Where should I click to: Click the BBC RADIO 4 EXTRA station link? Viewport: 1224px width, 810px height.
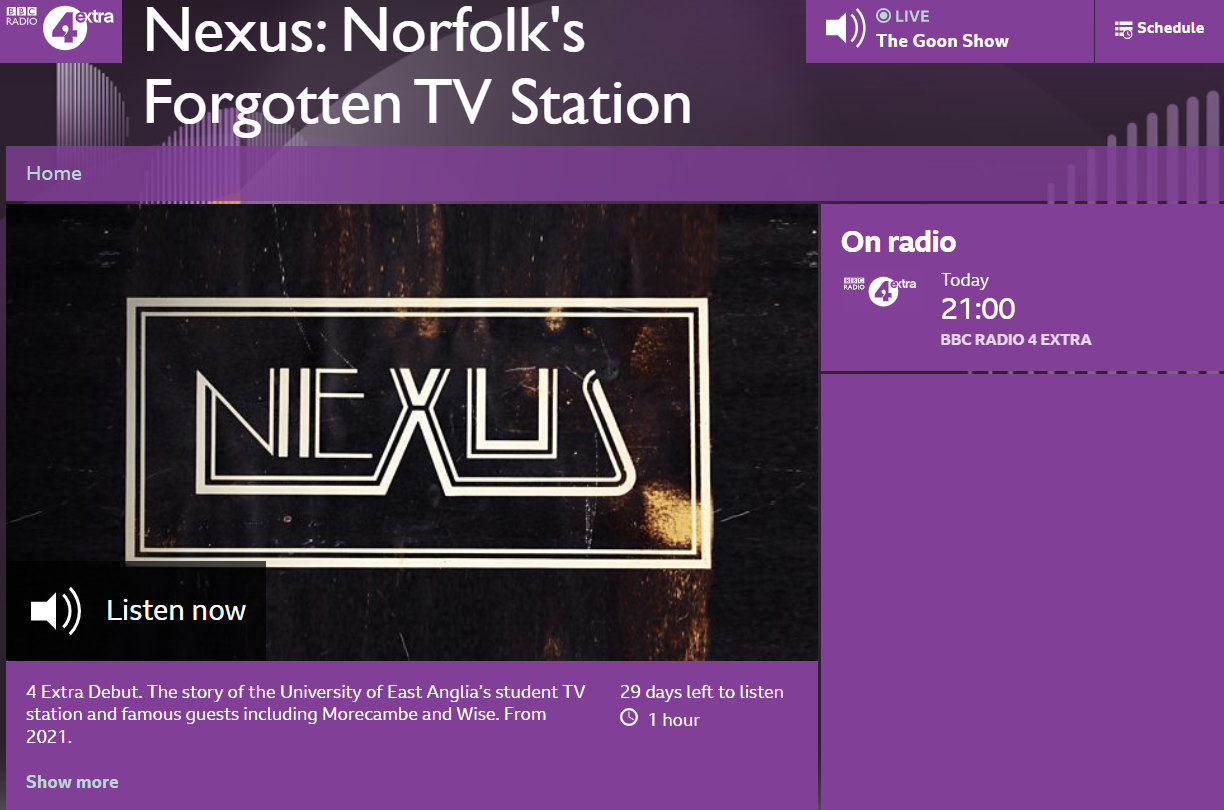click(x=1016, y=340)
